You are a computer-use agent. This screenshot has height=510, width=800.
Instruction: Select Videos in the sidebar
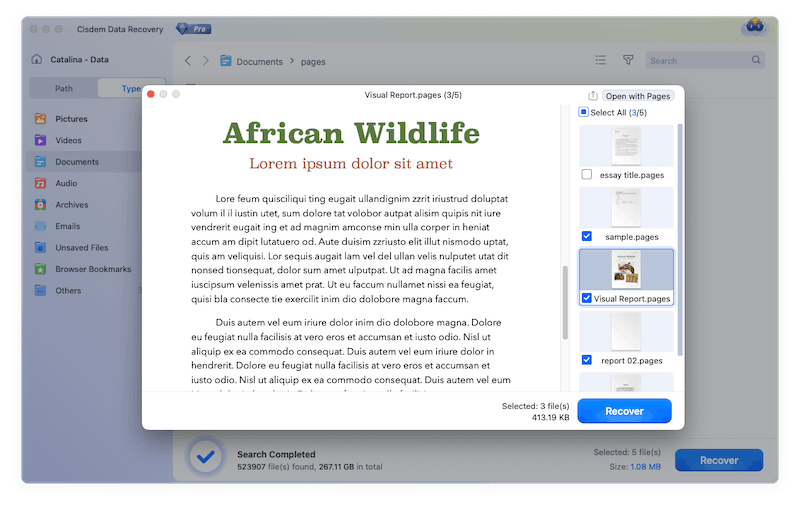pyautogui.click(x=68, y=140)
